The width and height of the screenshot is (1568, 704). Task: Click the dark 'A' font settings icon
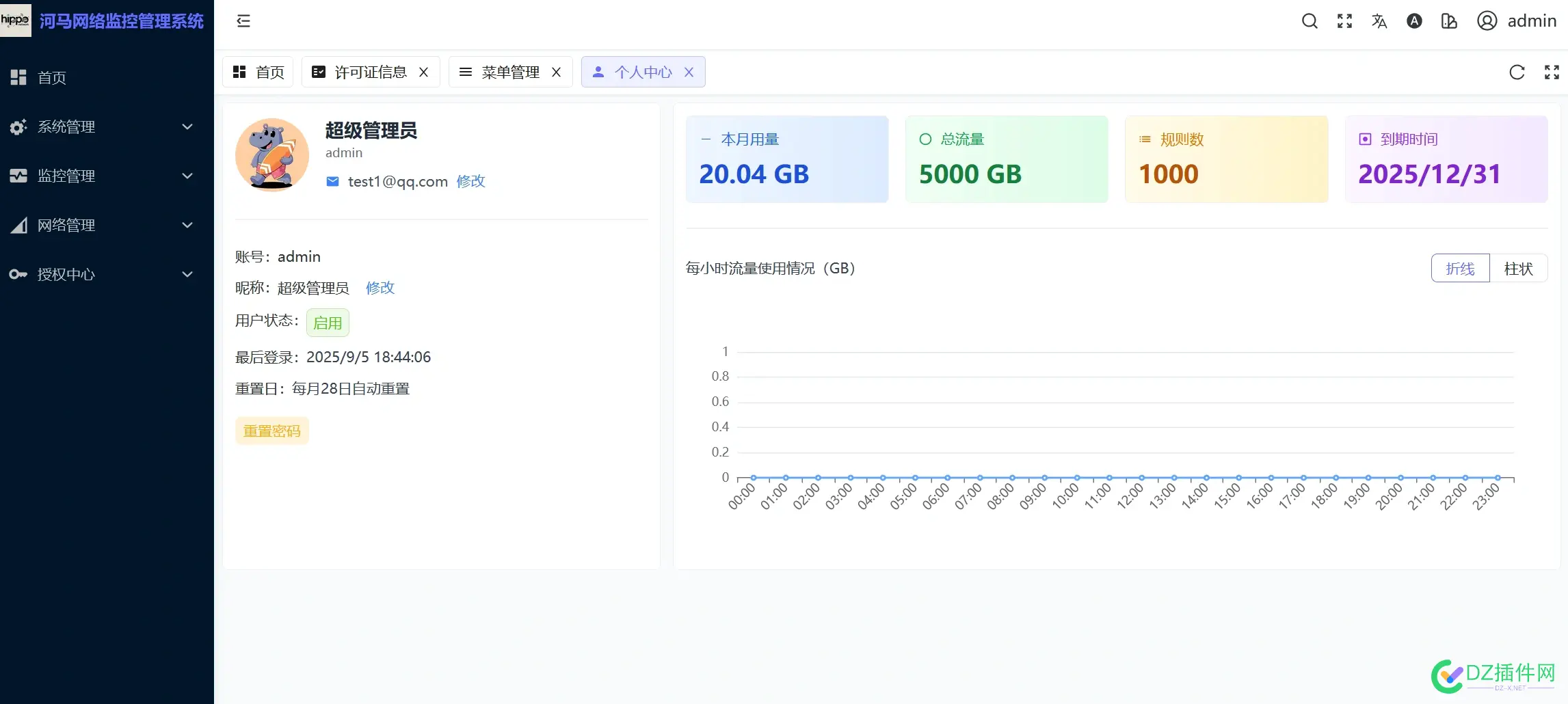pos(1413,21)
